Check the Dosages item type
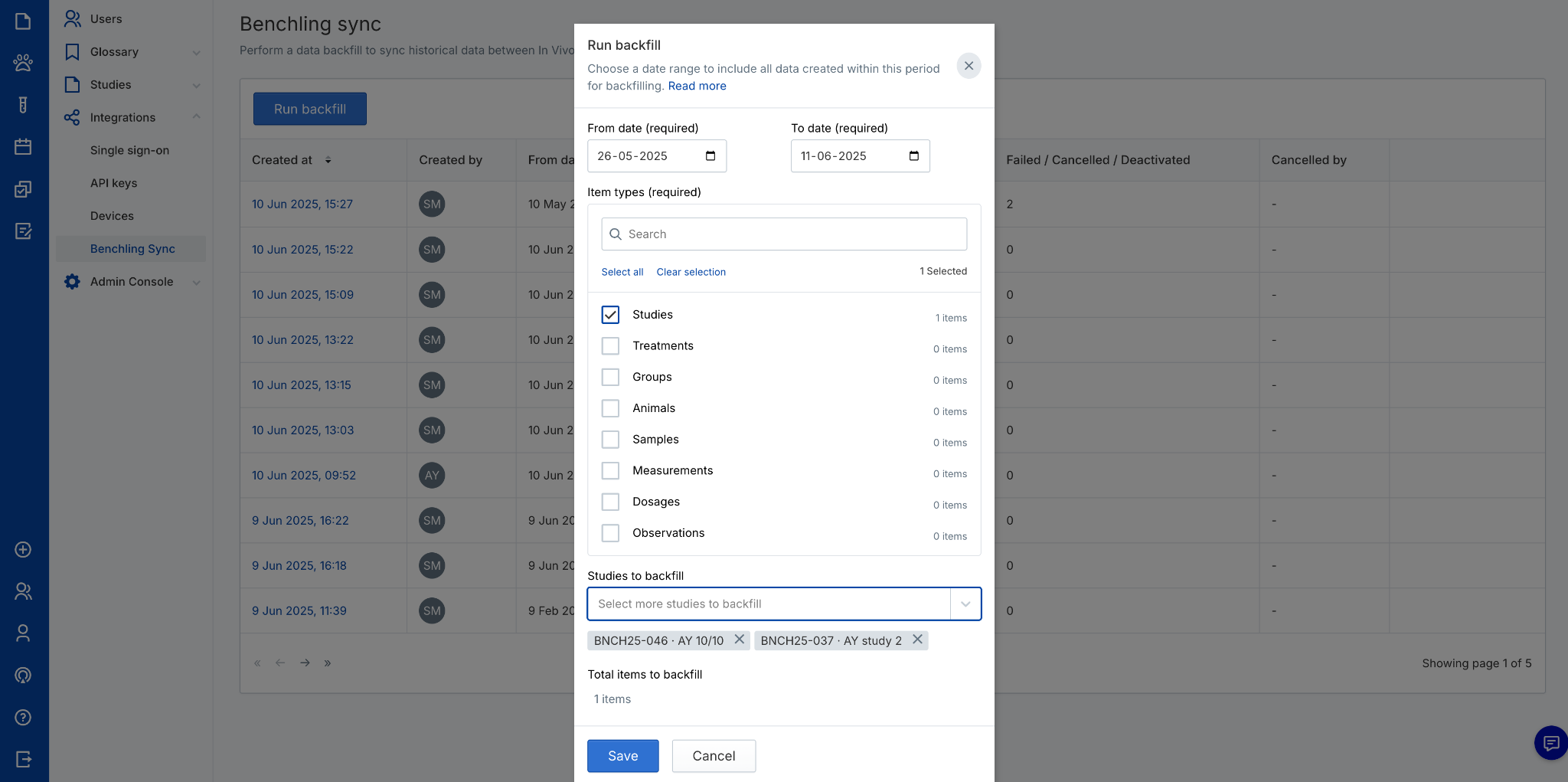Viewport: 1568px width, 782px height. (x=610, y=502)
